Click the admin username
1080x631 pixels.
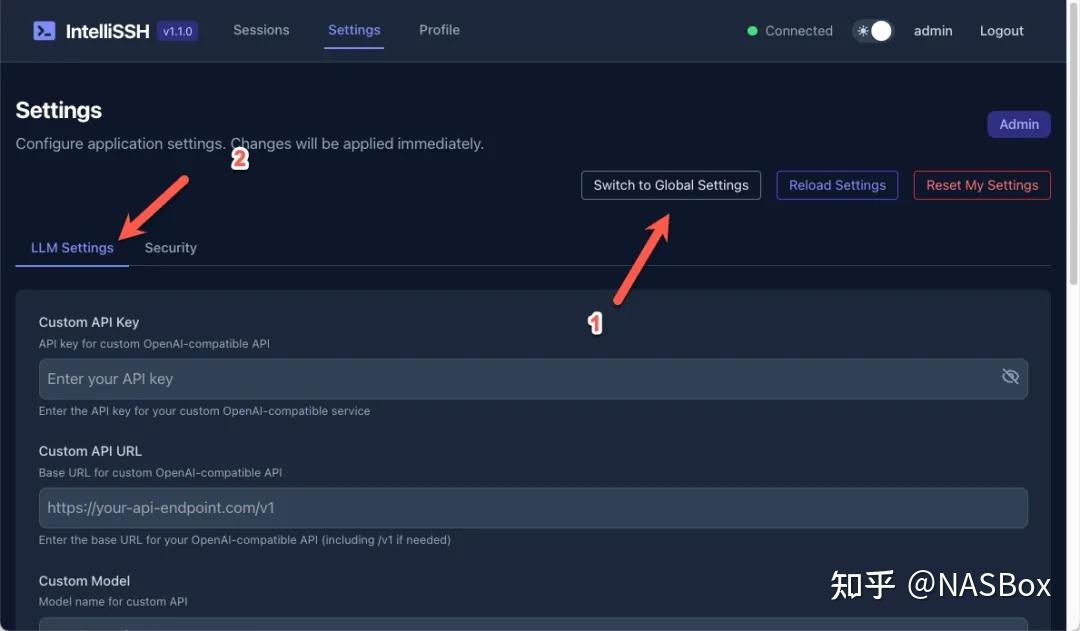(x=933, y=30)
